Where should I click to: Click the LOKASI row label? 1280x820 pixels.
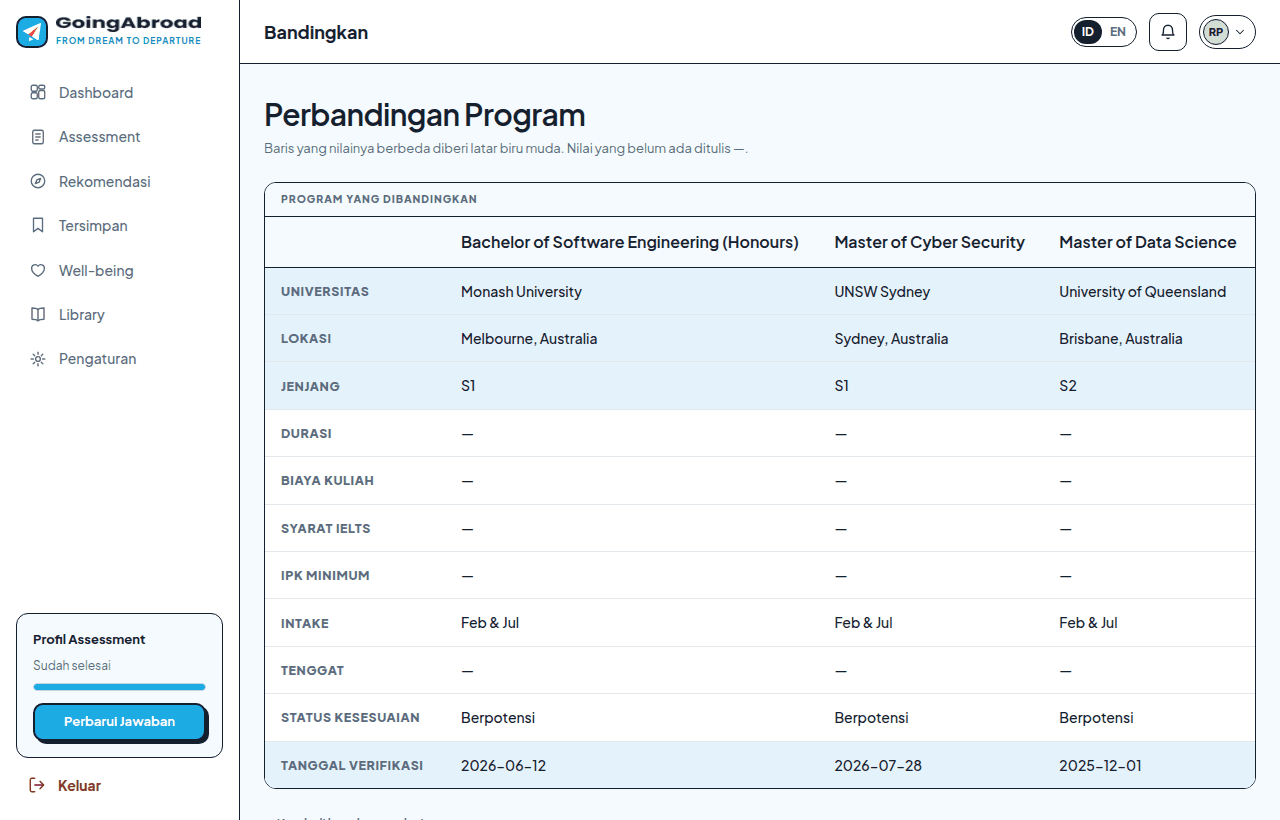306,339
